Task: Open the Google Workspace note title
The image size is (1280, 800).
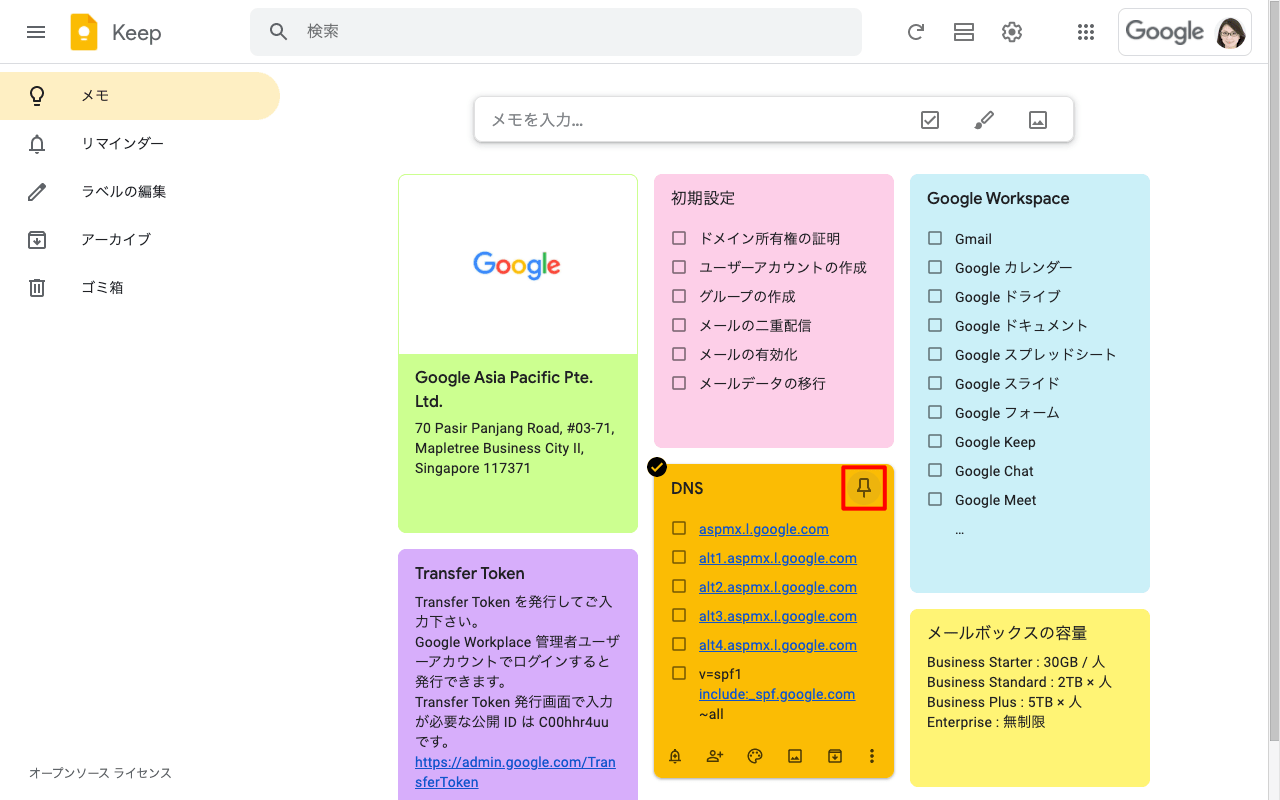Action: (x=998, y=198)
